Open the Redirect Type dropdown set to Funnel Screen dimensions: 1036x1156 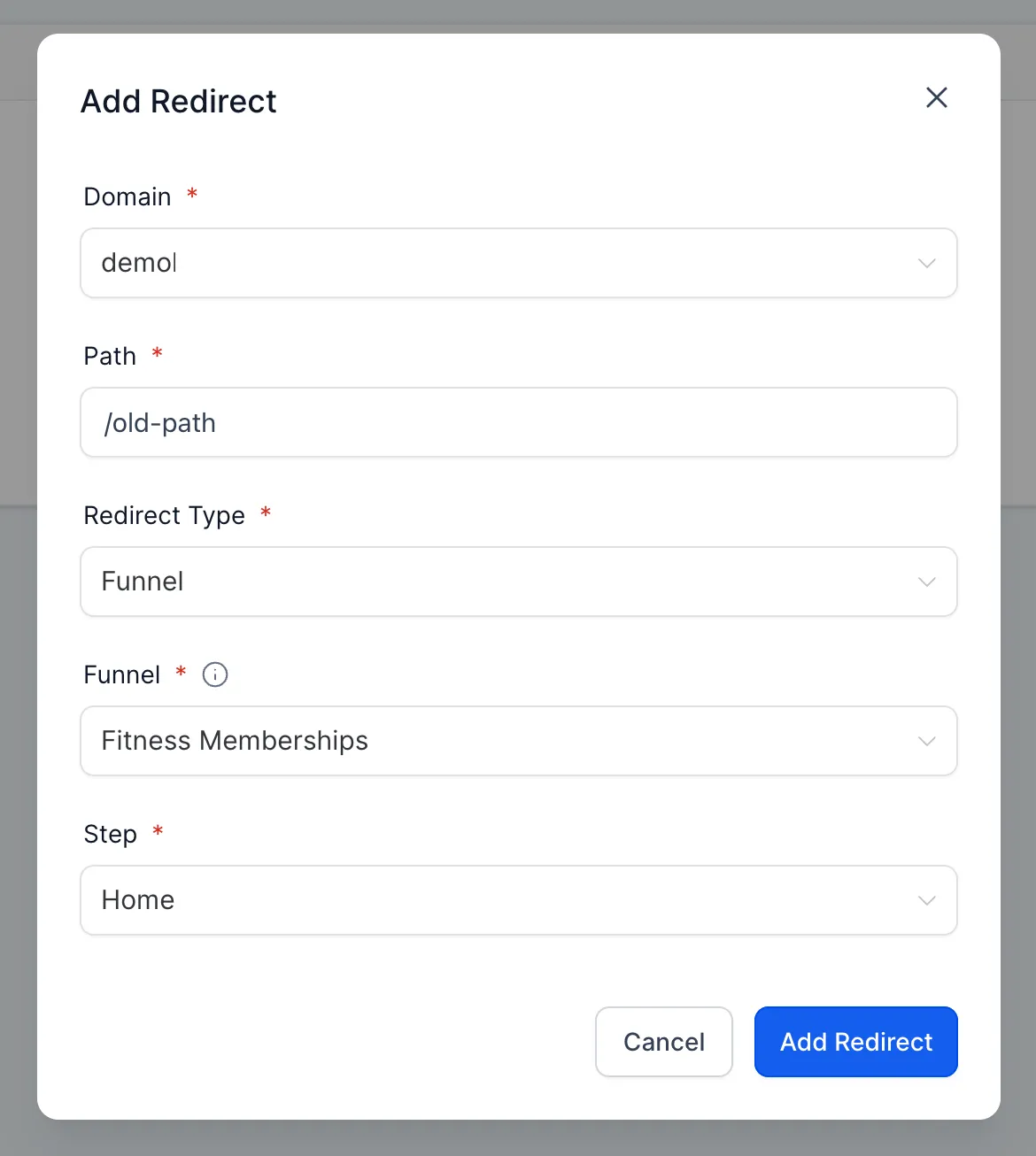coord(496,582)
